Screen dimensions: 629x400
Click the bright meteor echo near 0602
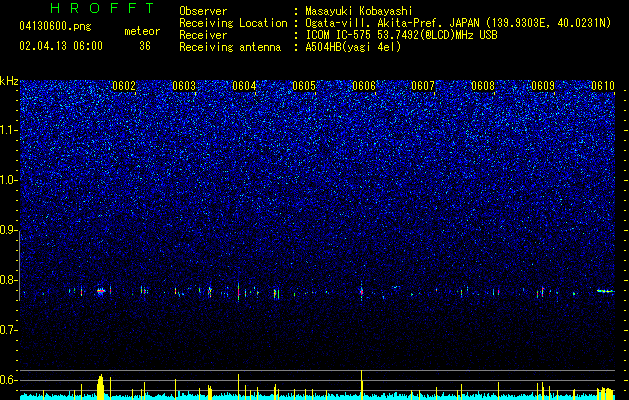[101, 291]
